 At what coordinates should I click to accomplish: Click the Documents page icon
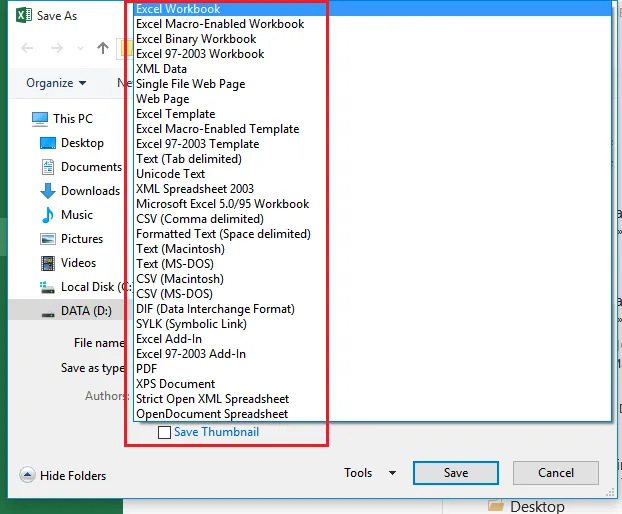coord(48,167)
